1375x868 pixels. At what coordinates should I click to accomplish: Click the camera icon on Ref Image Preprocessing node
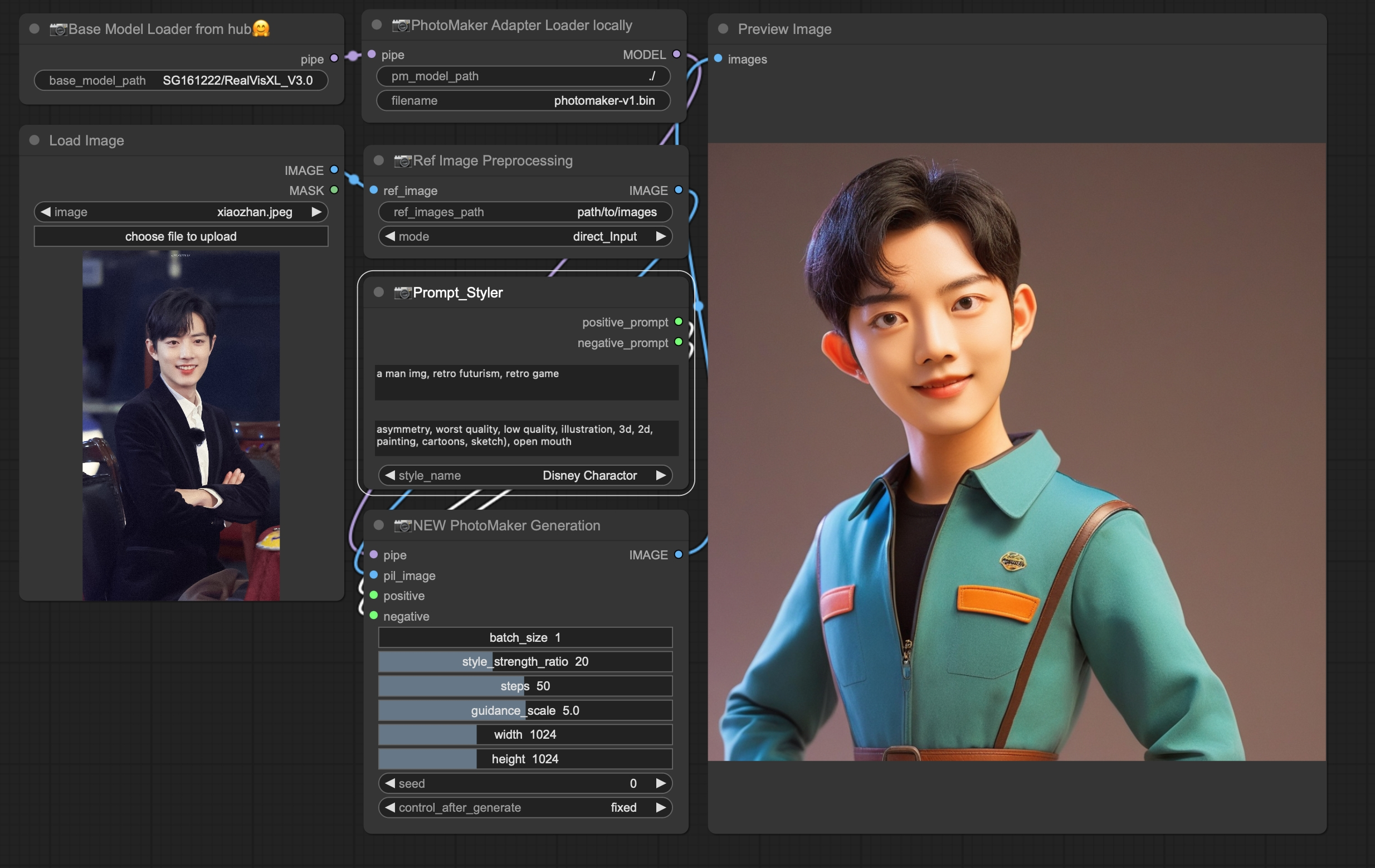402,160
